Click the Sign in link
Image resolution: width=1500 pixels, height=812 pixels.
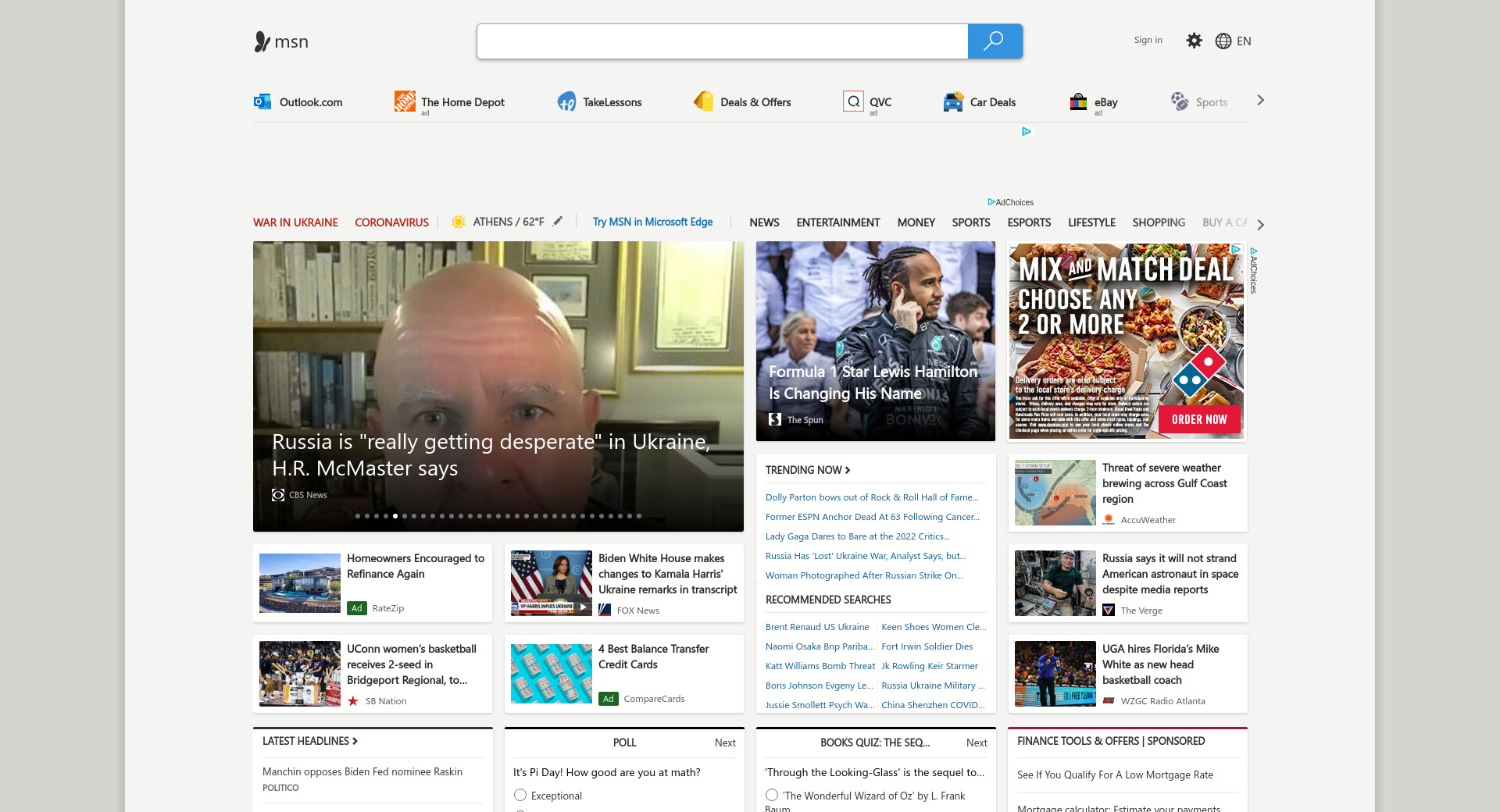tap(1148, 41)
